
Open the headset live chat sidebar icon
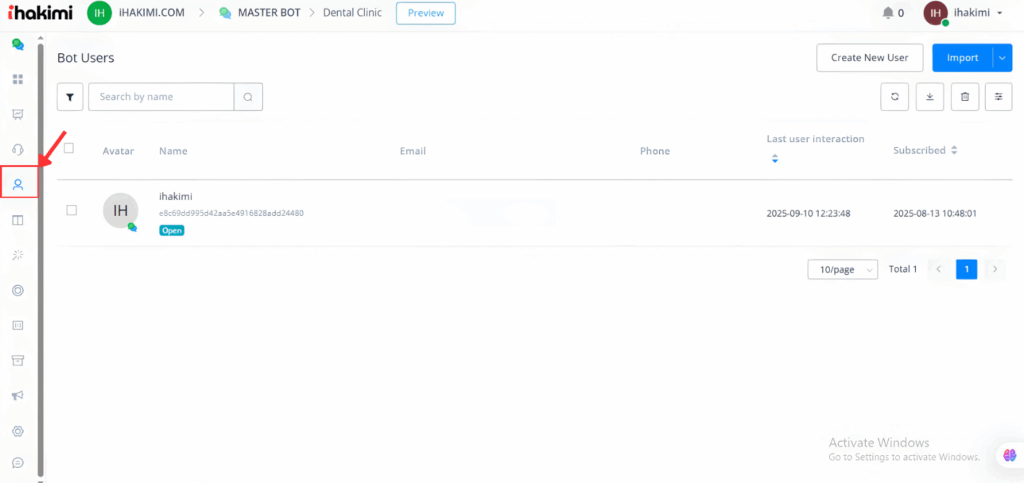point(17,150)
